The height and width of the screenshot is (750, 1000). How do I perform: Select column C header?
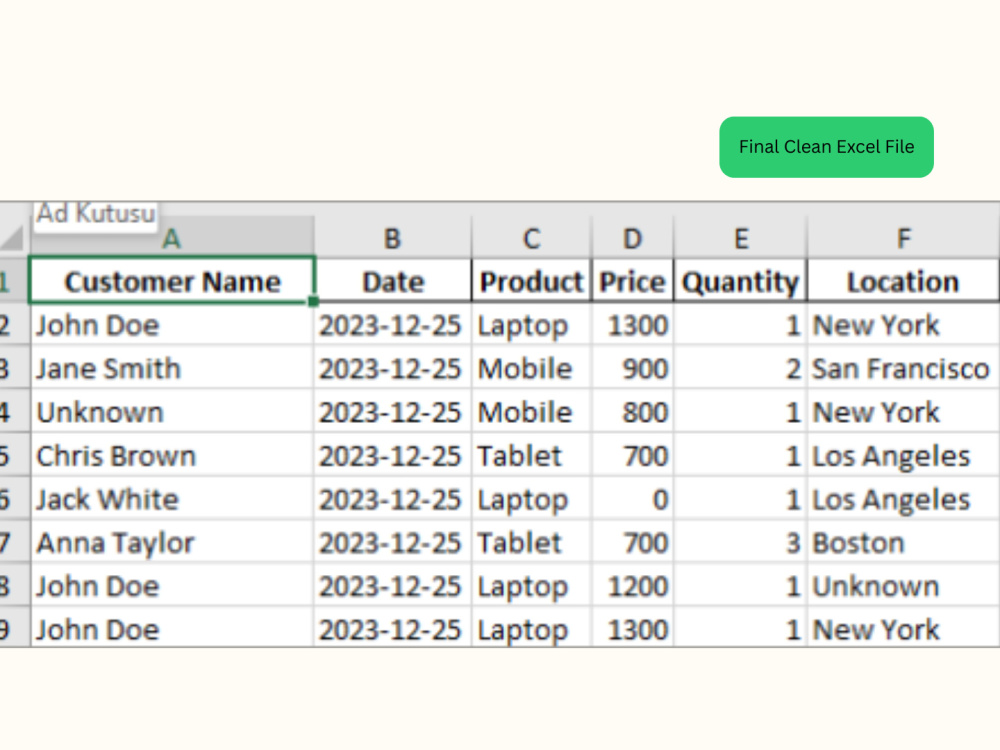(x=531, y=239)
